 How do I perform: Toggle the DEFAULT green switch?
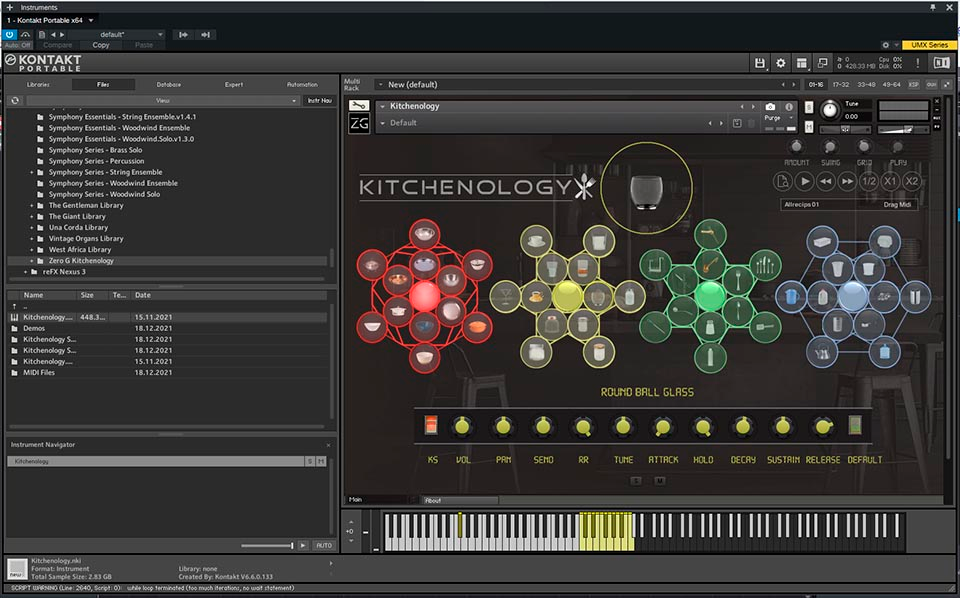[x=855, y=426]
